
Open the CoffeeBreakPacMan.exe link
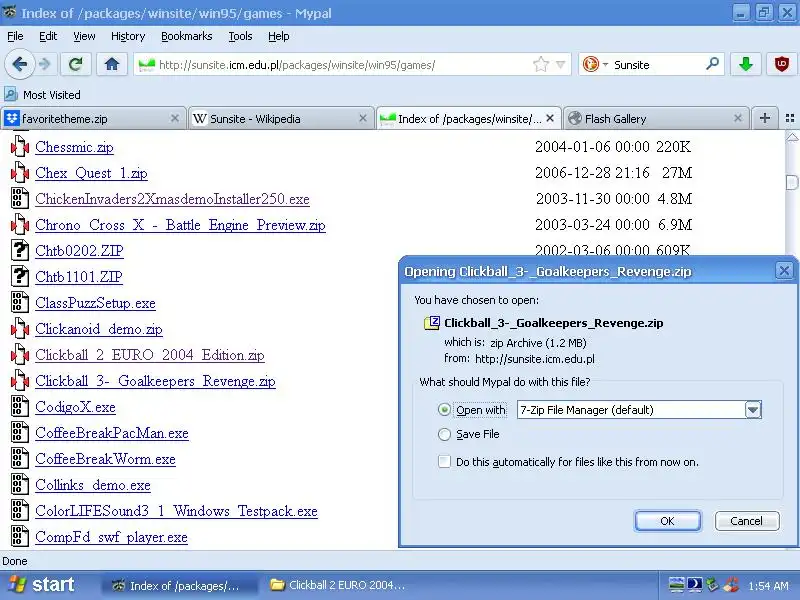pyautogui.click(x=112, y=433)
